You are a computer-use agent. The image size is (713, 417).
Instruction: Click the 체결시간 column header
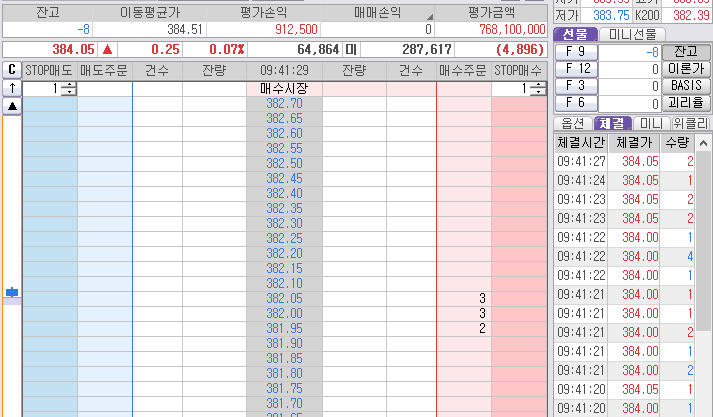(x=581, y=143)
